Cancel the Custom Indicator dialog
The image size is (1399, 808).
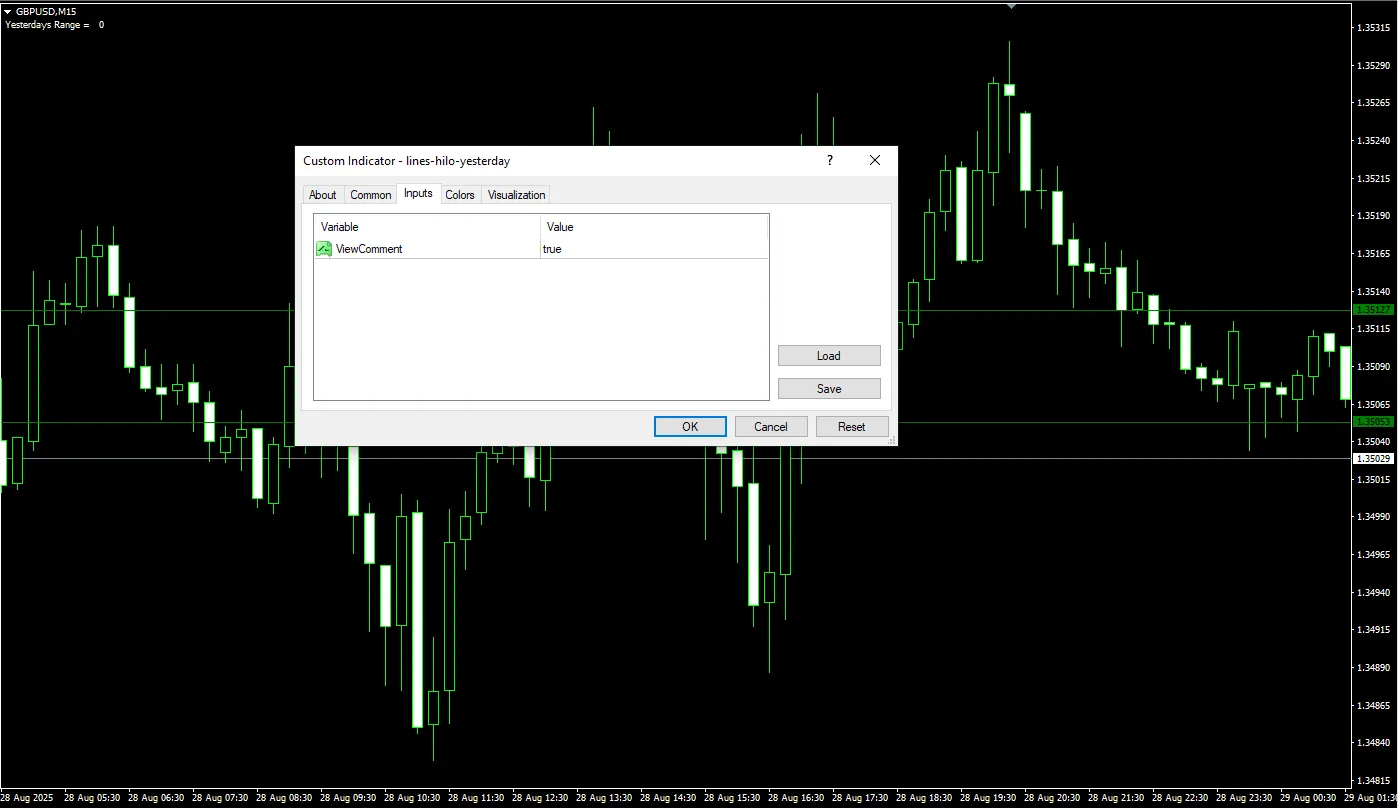click(x=771, y=427)
